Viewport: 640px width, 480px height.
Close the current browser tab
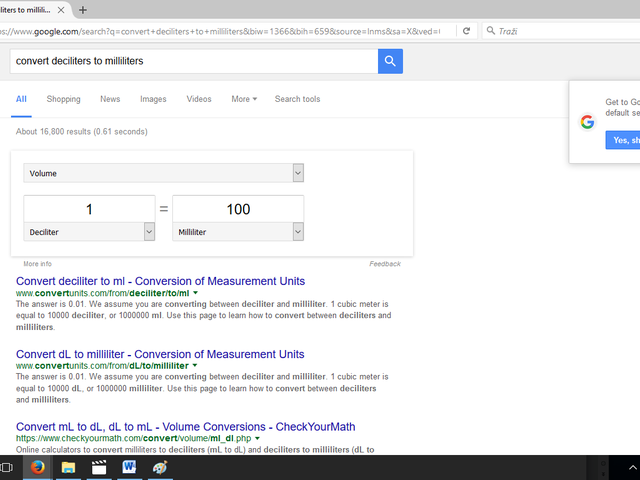pos(61,10)
